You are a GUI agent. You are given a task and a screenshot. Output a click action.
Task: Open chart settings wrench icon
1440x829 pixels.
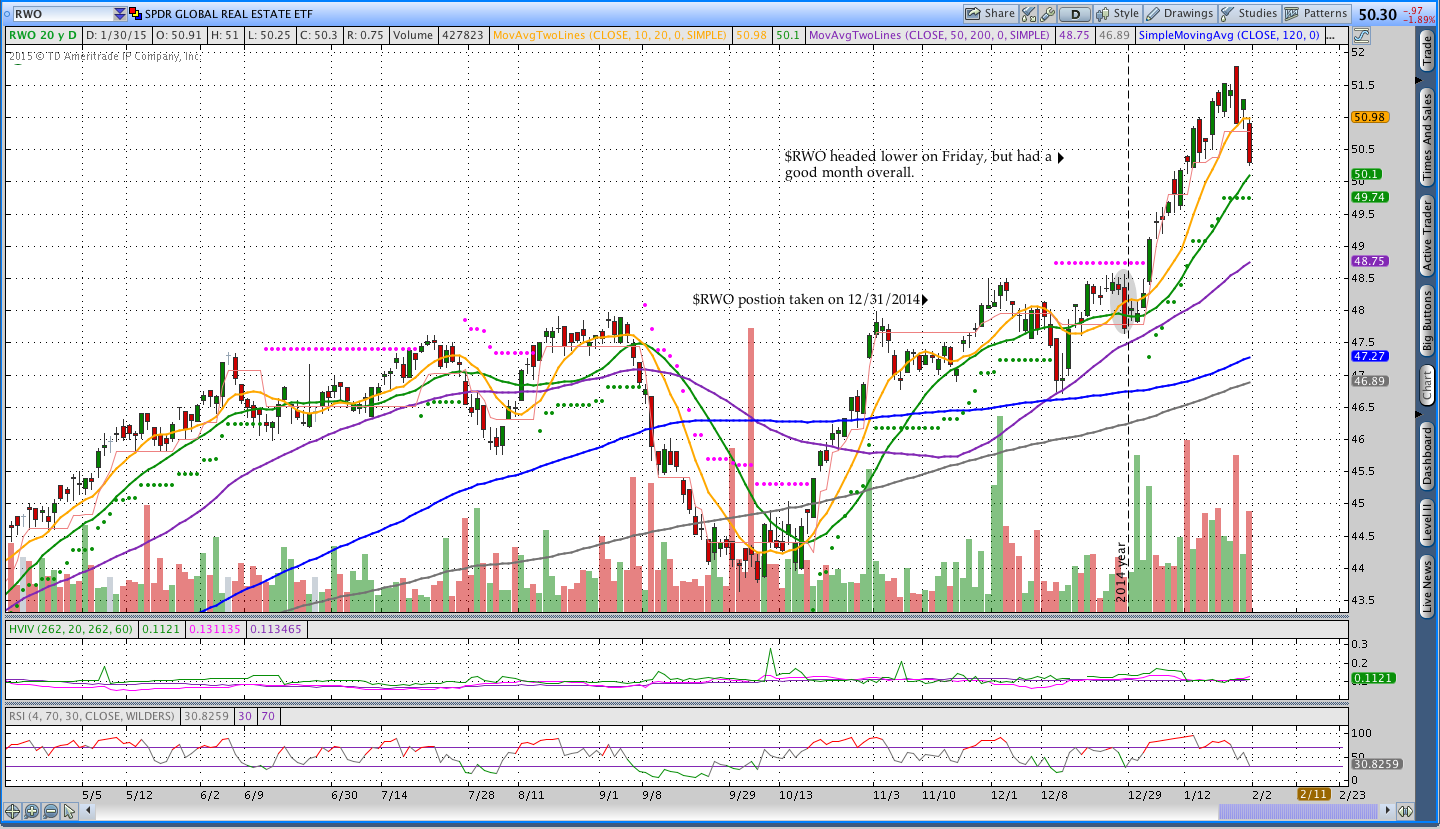click(x=1047, y=14)
